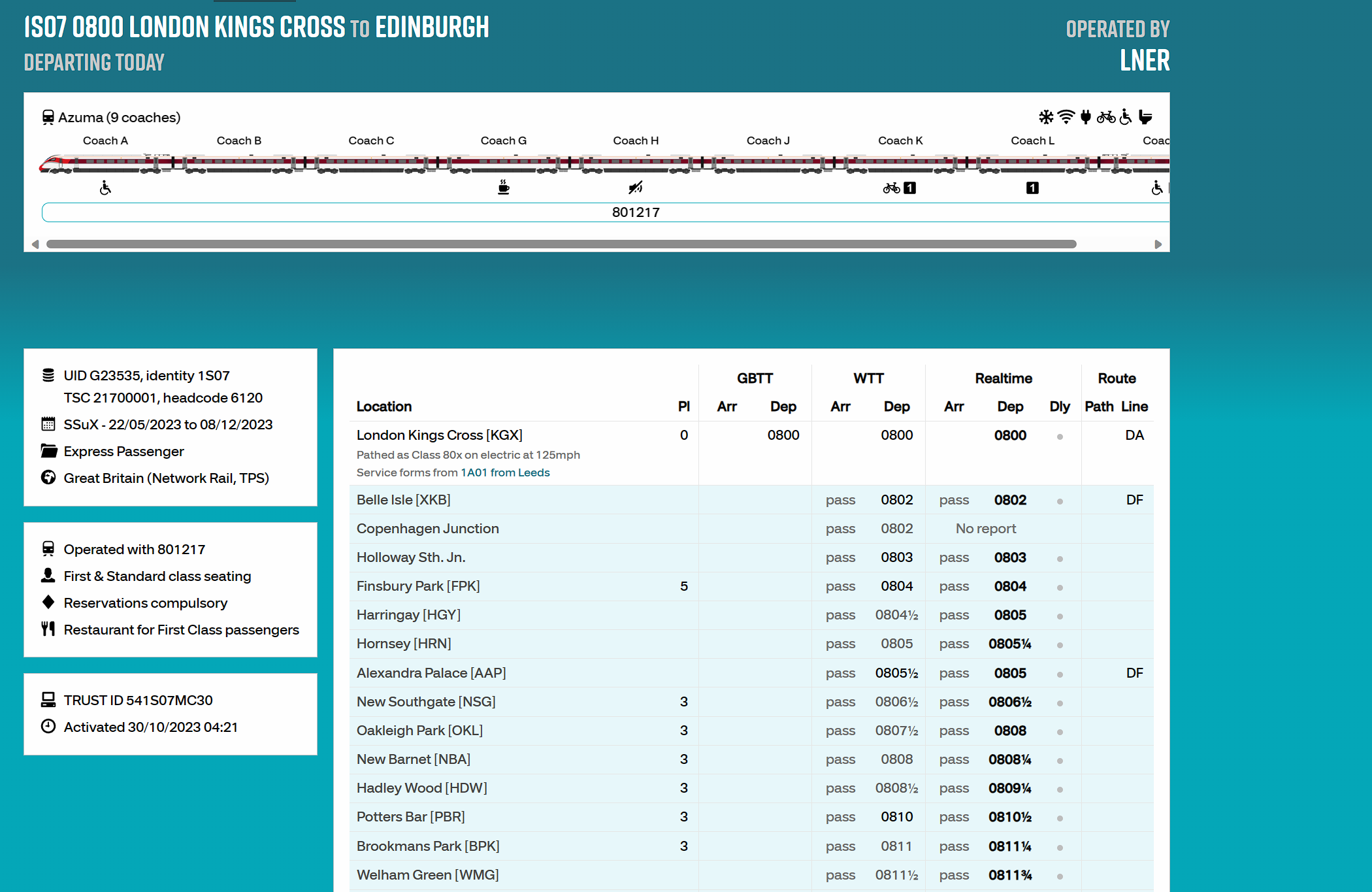Click the bicycle icon under Coach K
1372x892 pixels.
click(891, 188)
